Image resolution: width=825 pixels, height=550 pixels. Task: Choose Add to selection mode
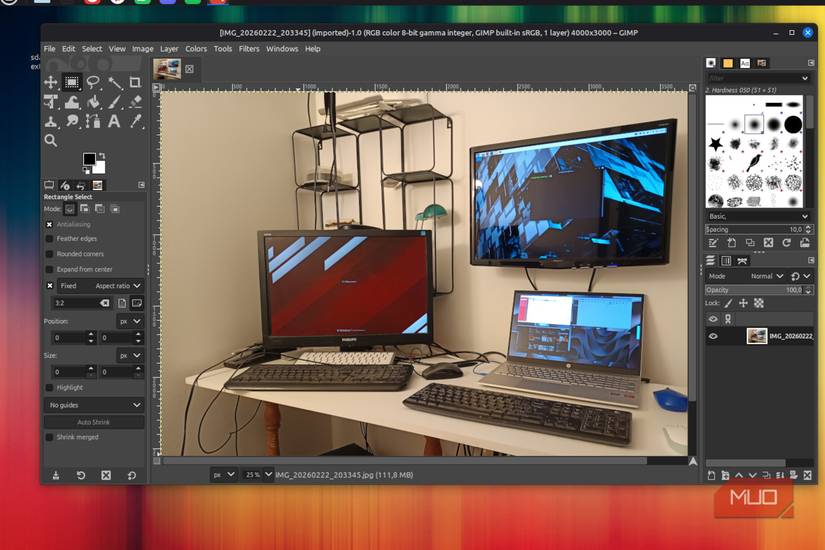coord(84,209)
